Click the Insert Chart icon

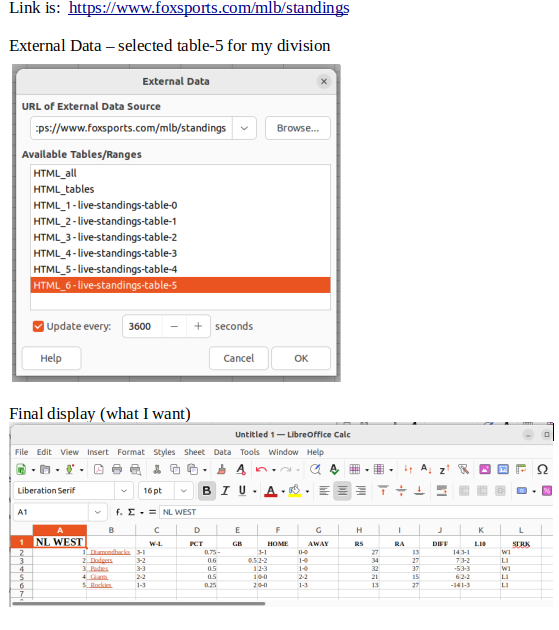pos(503,469)
